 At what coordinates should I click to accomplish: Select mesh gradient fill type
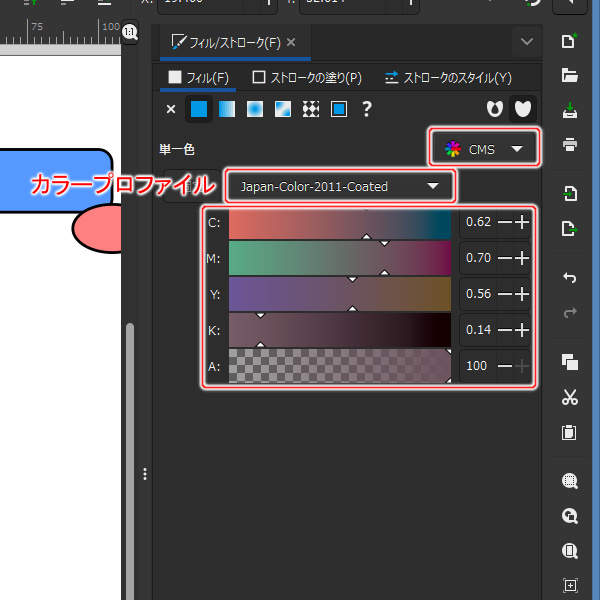(283, 109)
